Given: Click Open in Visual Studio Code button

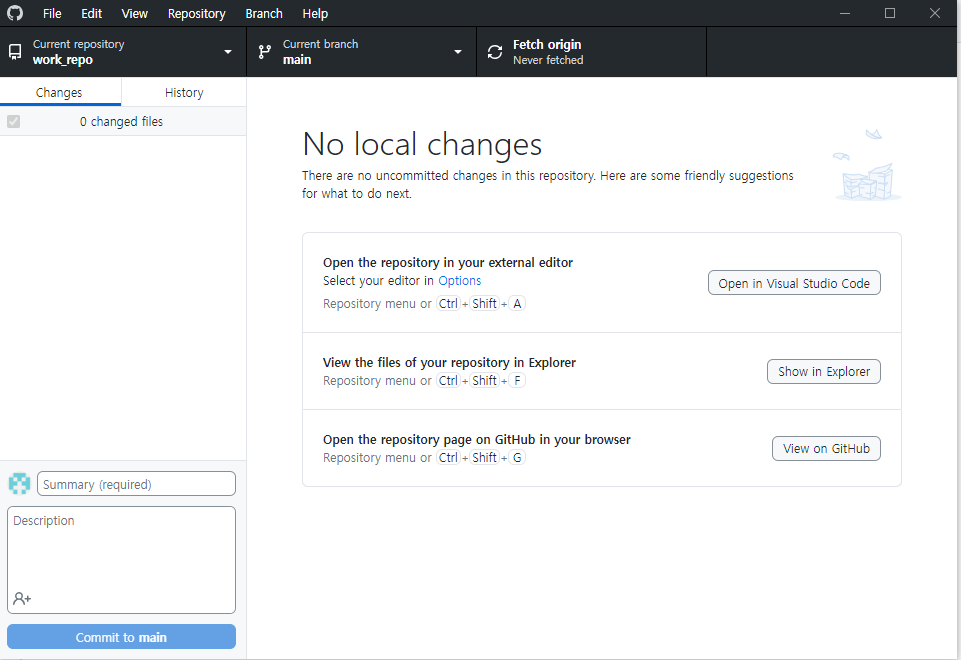Looking at the screenshot, I should 794,283.
